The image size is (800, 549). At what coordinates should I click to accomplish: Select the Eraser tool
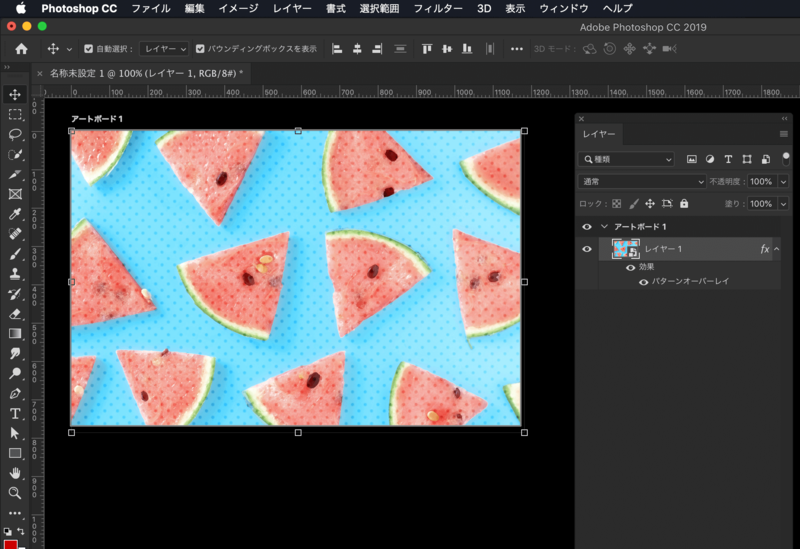point(15,314)
